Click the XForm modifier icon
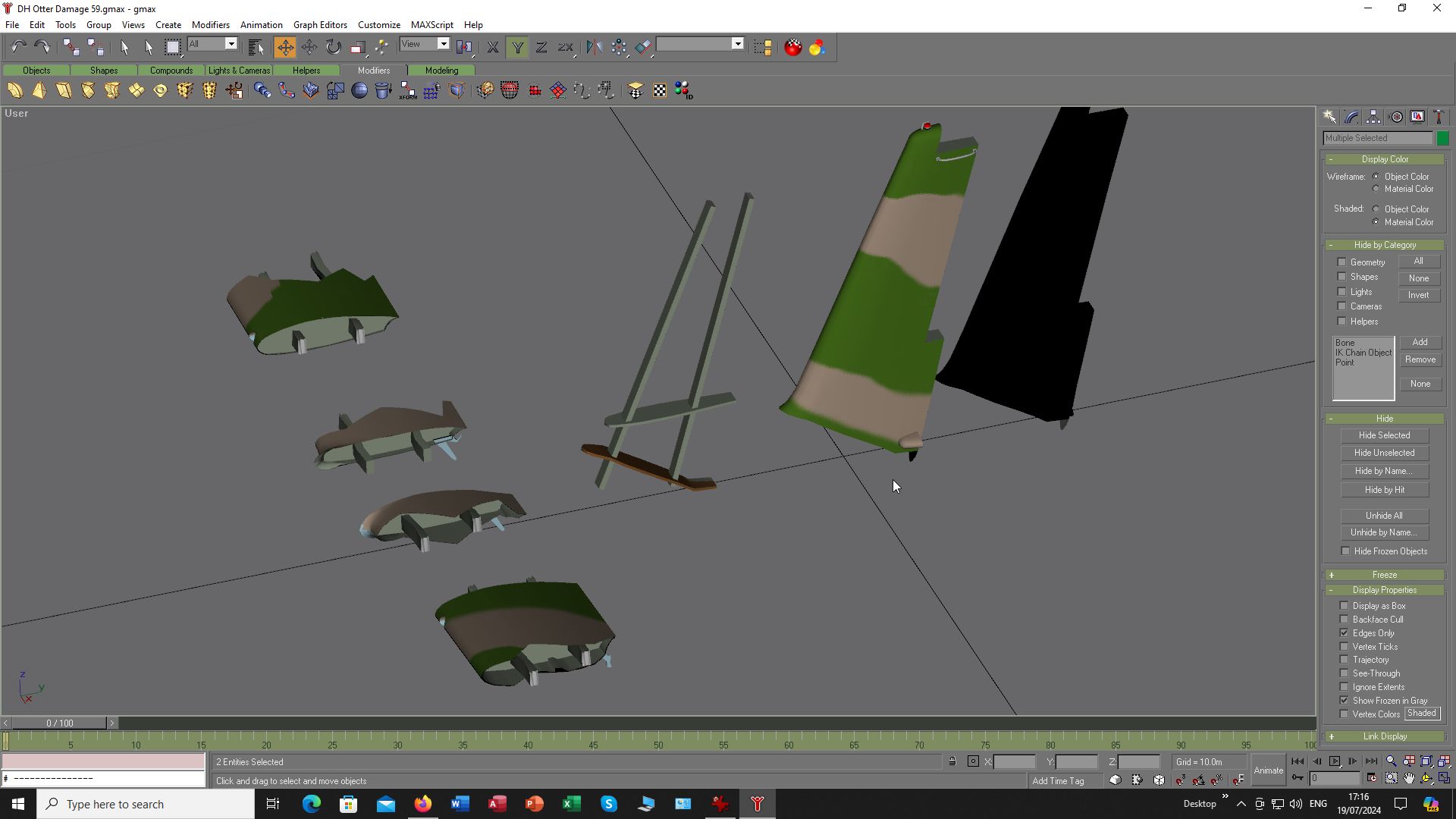This screenshot has width=1456, height=819. (408, 91)
